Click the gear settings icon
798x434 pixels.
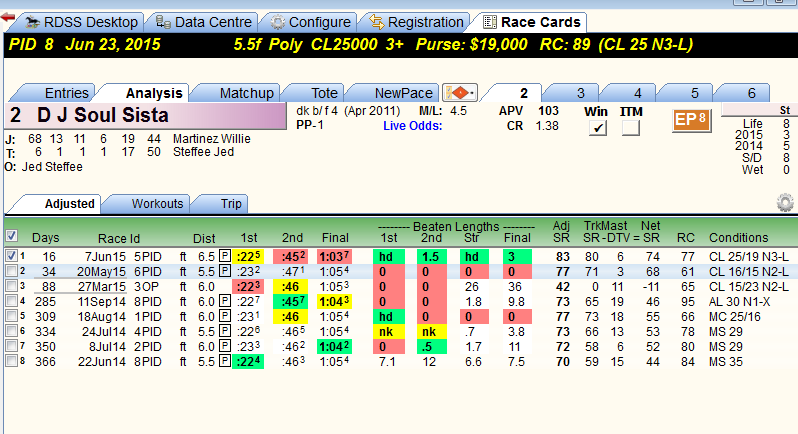pos(785,202)
